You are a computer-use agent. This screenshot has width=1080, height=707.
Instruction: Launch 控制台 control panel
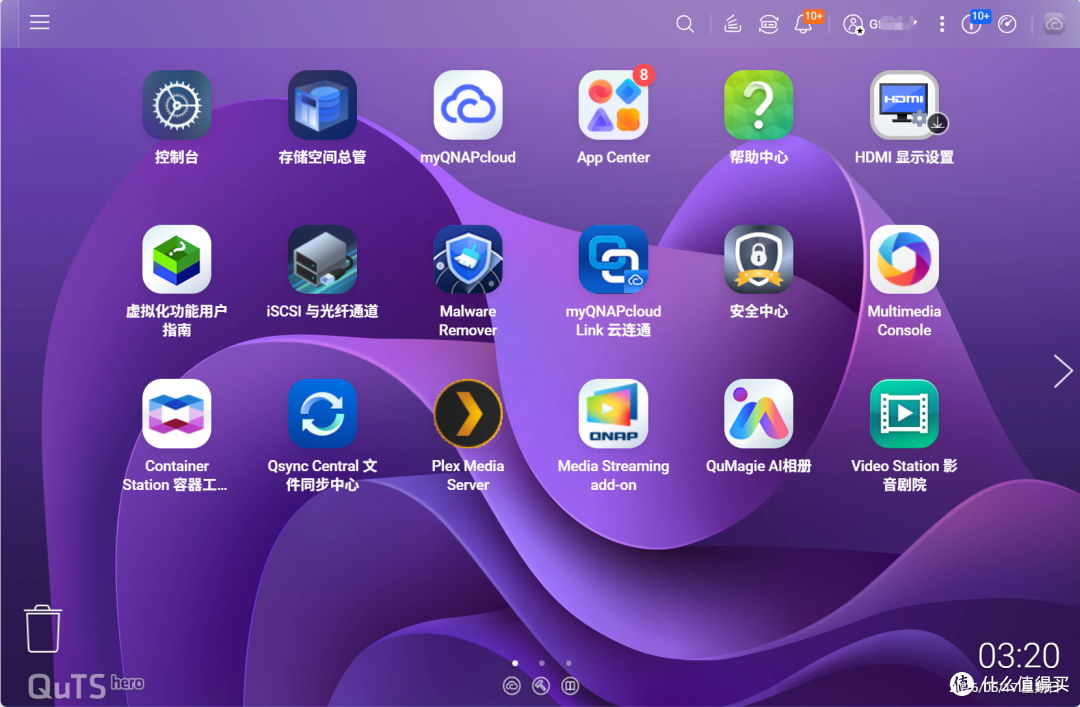click(x=176, y=105)
